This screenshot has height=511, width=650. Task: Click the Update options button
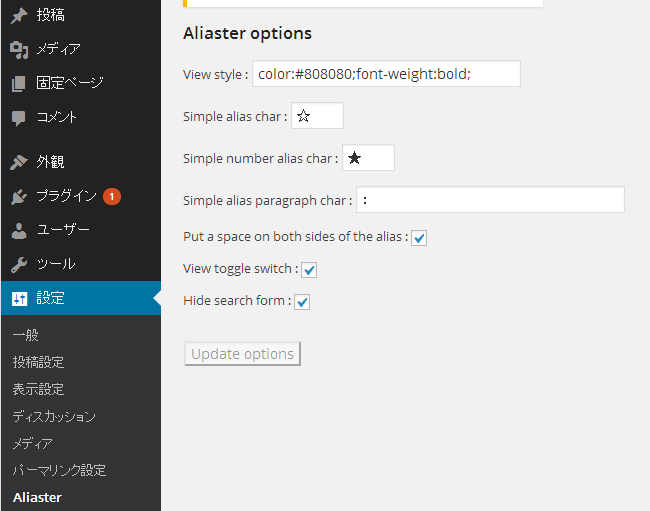pyautogui.click(x=243, y=354)
